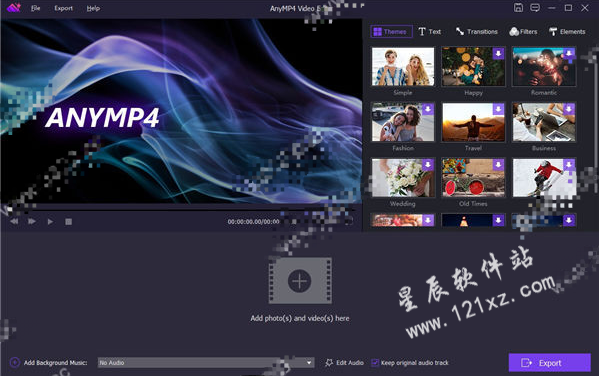Switch to the Filters tab

click(x=523, y=31)
